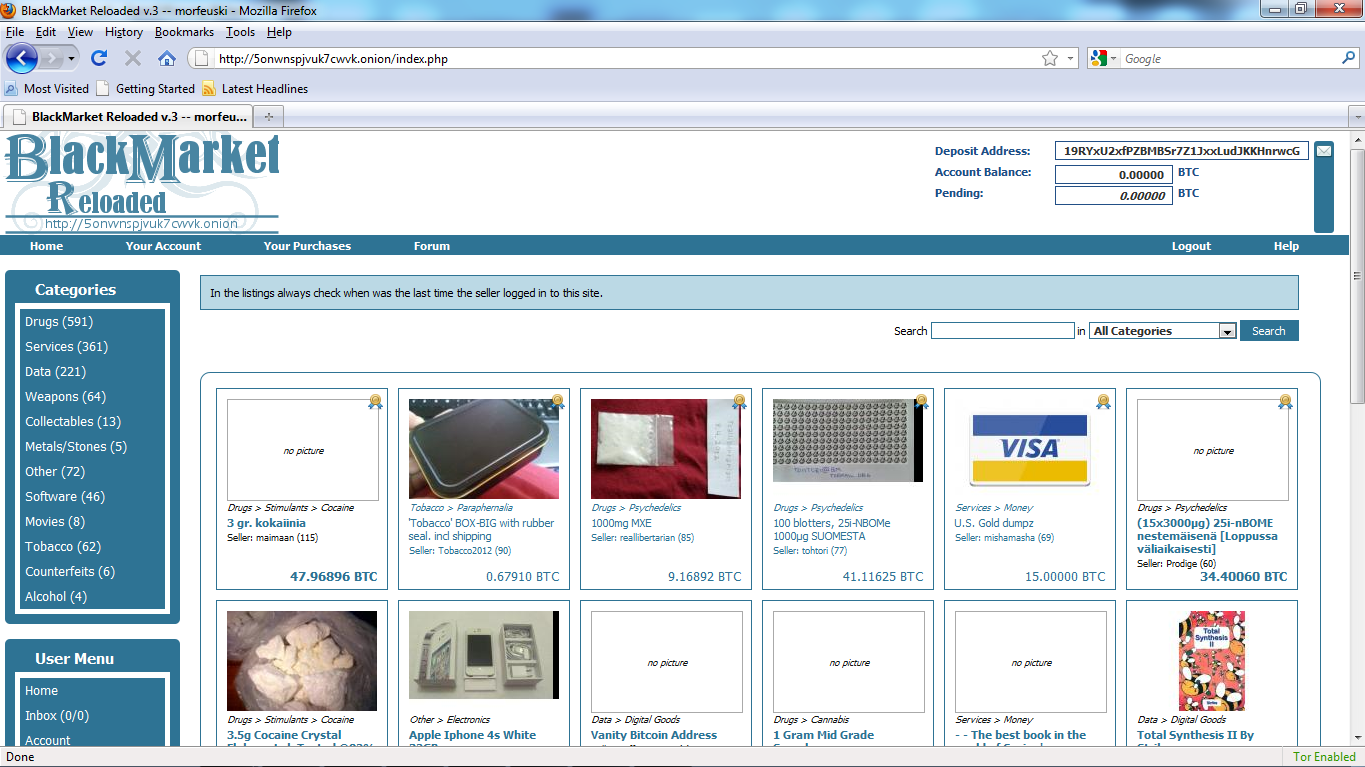
Task: Click Home in the User Menu
Action: [x=42, y=691]
